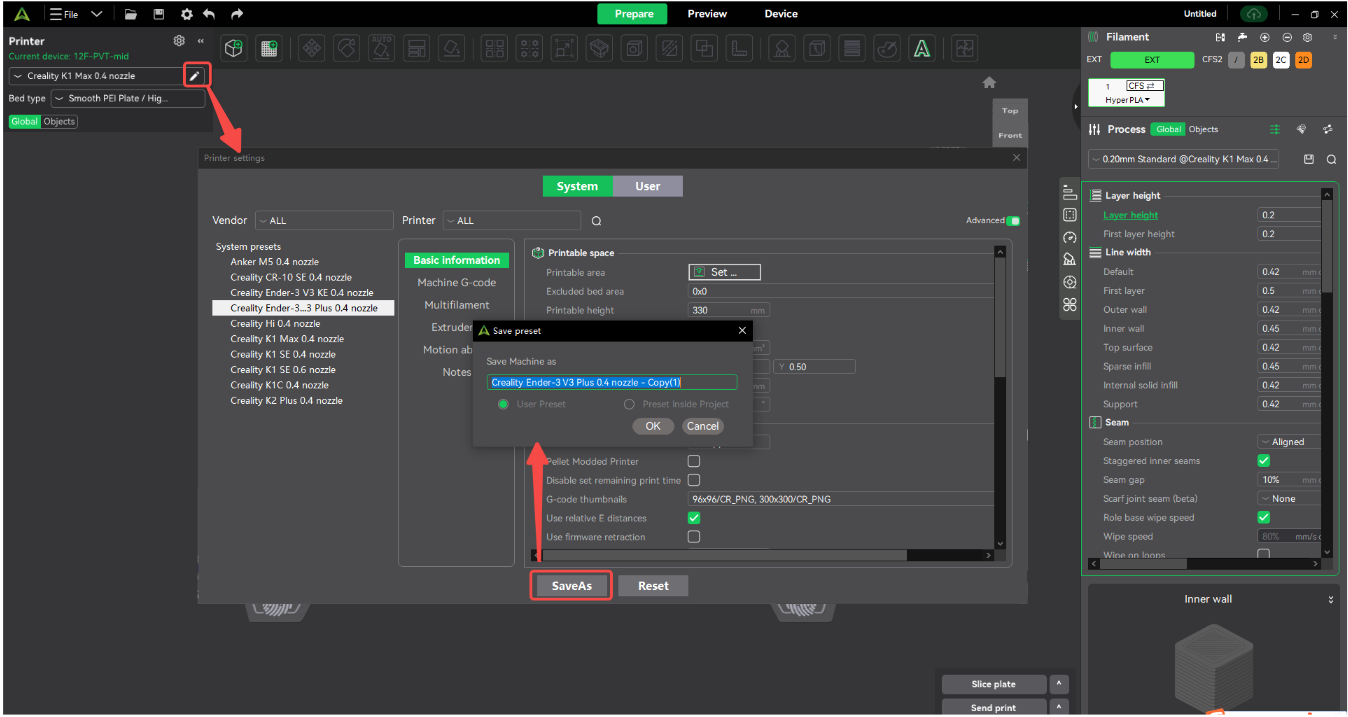Click OK in Save preset dialog

[653, 426]
